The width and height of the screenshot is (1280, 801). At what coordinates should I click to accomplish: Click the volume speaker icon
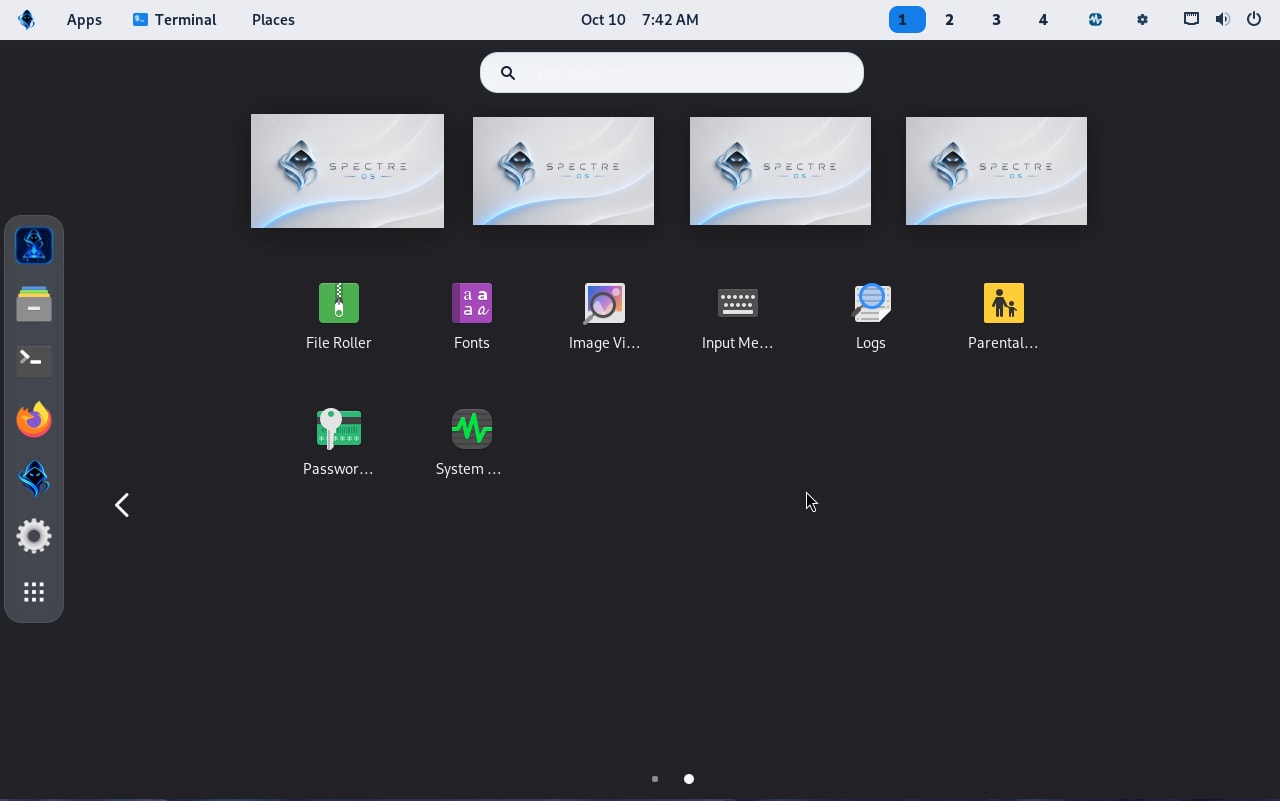[x=1222, y=19]
